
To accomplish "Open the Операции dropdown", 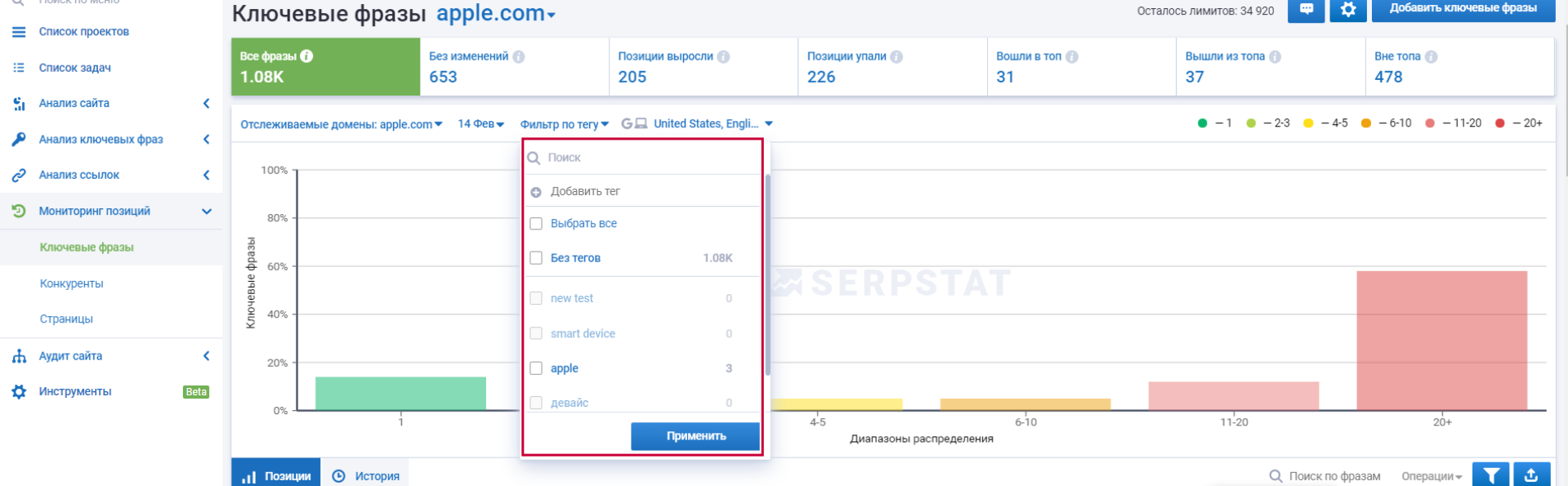I will coord(1432,476).
